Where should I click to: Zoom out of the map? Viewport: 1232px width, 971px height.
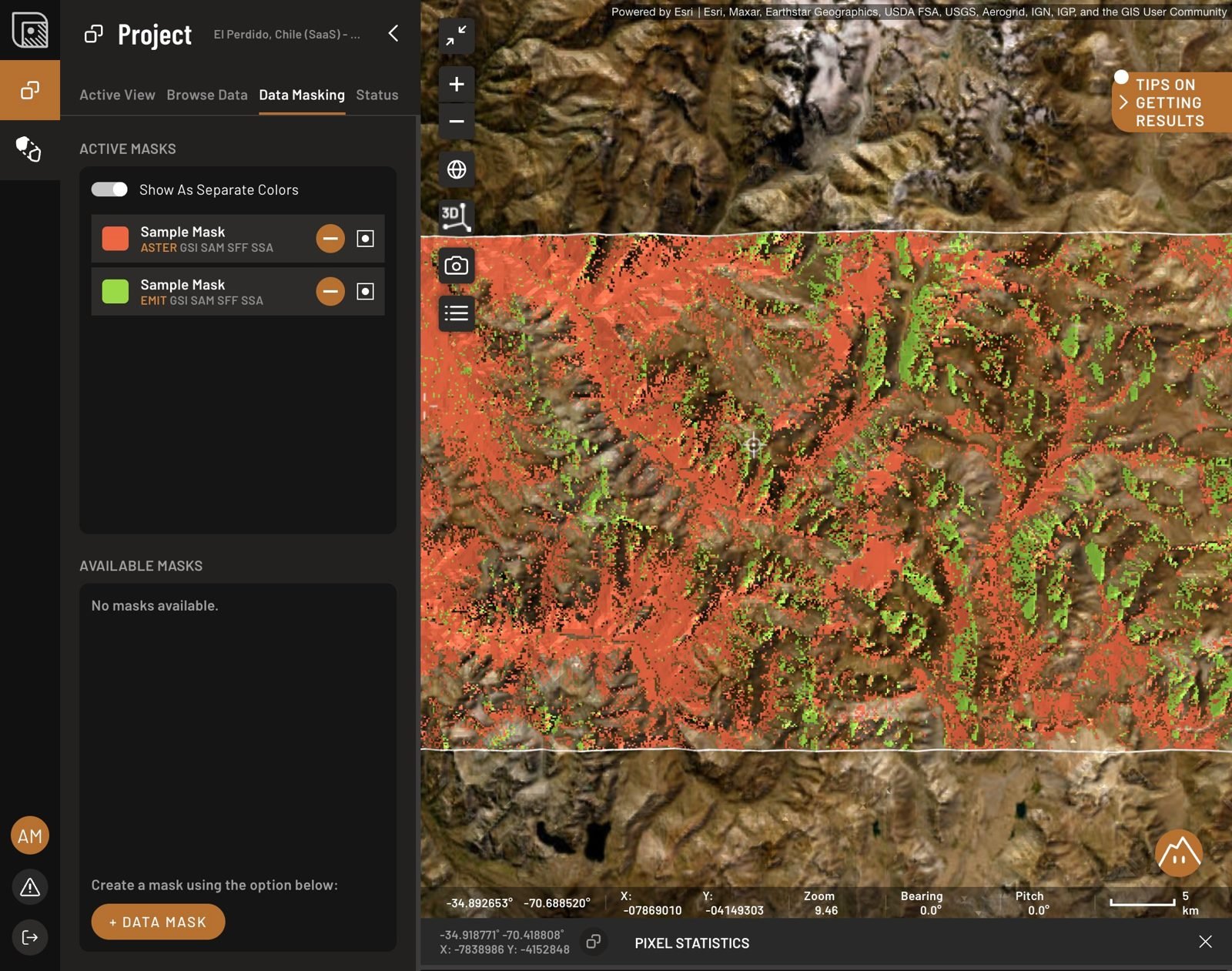point(457,122)
